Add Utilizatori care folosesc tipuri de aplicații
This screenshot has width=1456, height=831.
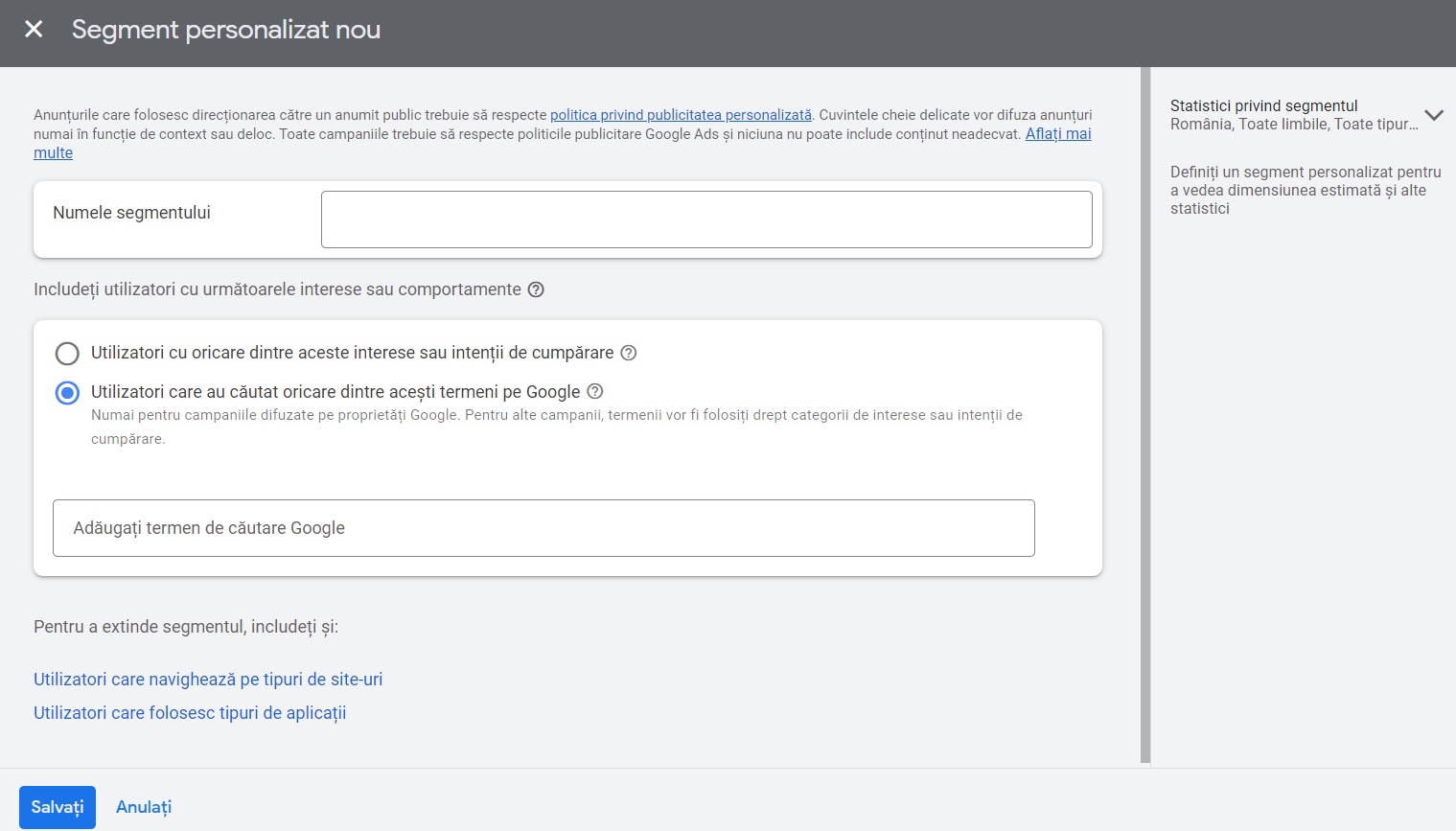[190, 713]
